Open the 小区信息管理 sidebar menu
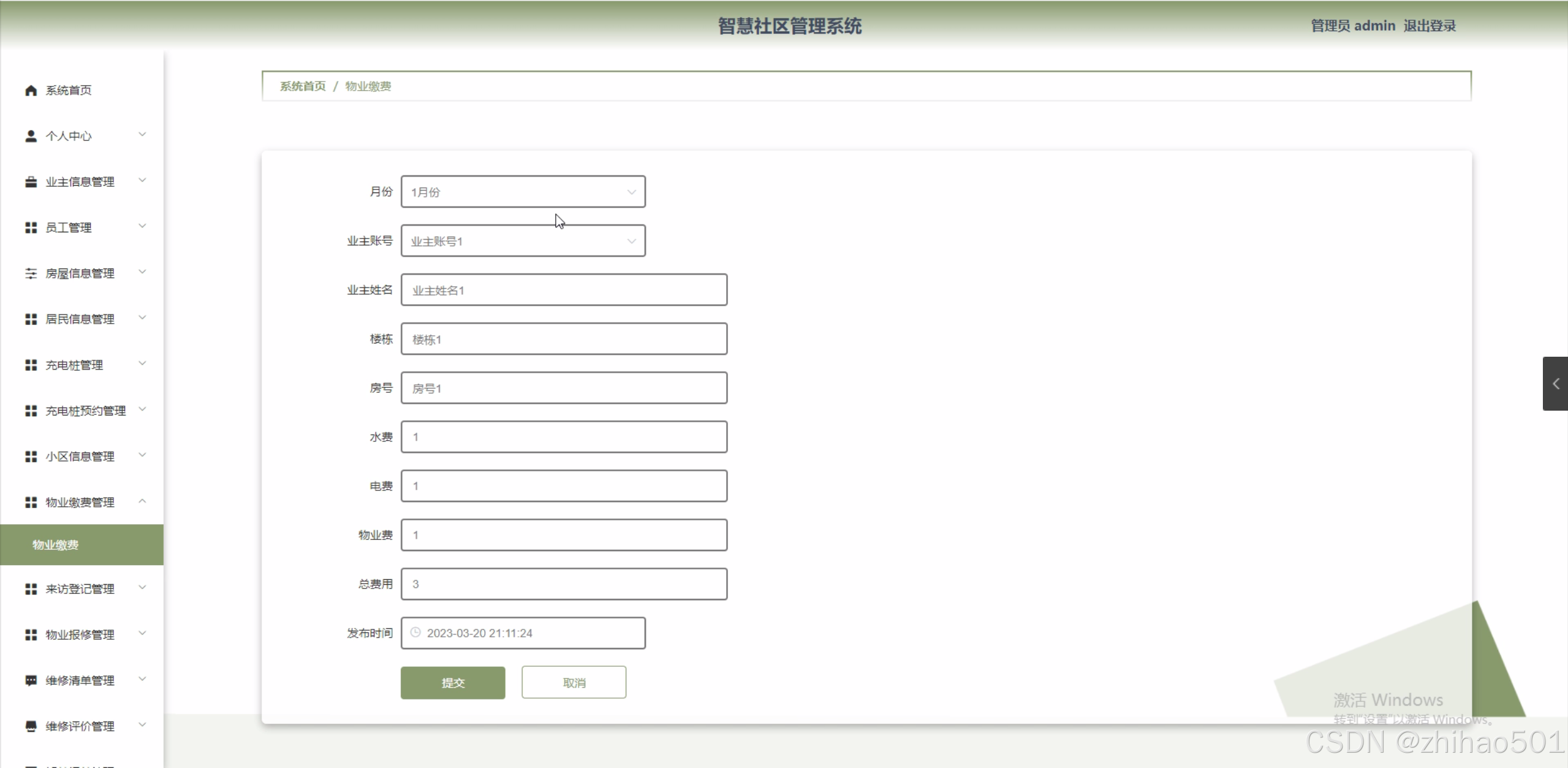Viewport: 1568px width, 768px height. 80,457
